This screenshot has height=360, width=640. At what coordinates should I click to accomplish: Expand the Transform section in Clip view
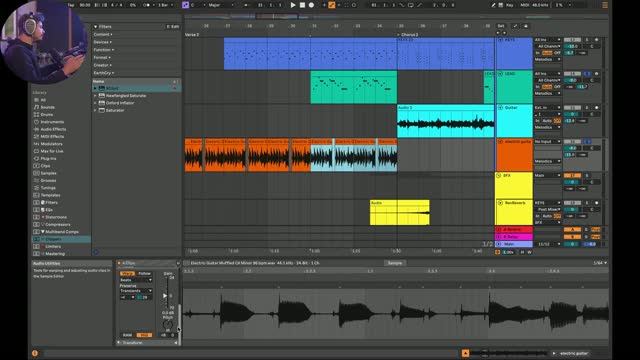(x=120, y=343)
